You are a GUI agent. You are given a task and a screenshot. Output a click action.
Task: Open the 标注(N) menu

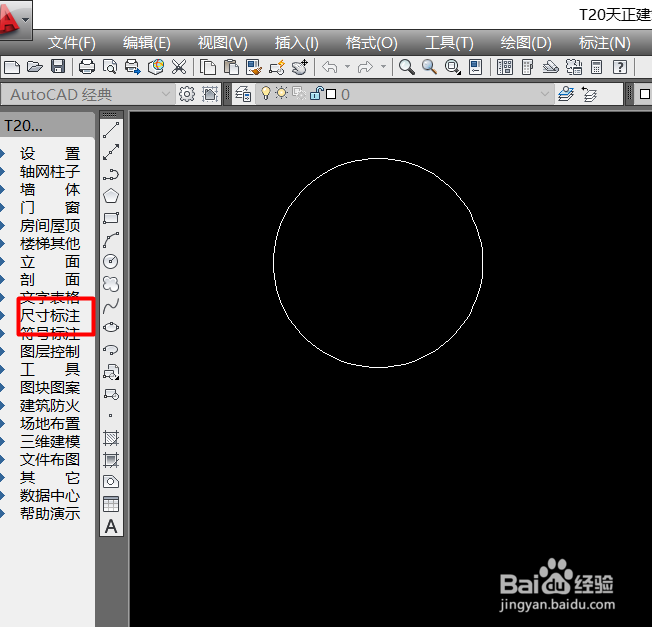605,43
